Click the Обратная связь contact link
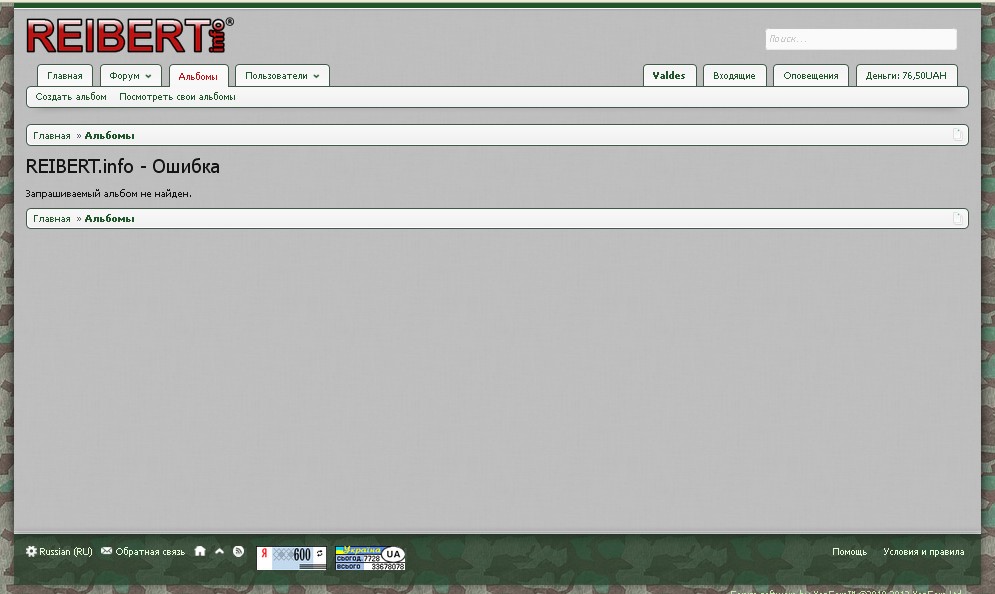Screen dimensions: 995x594 point(150,551)
